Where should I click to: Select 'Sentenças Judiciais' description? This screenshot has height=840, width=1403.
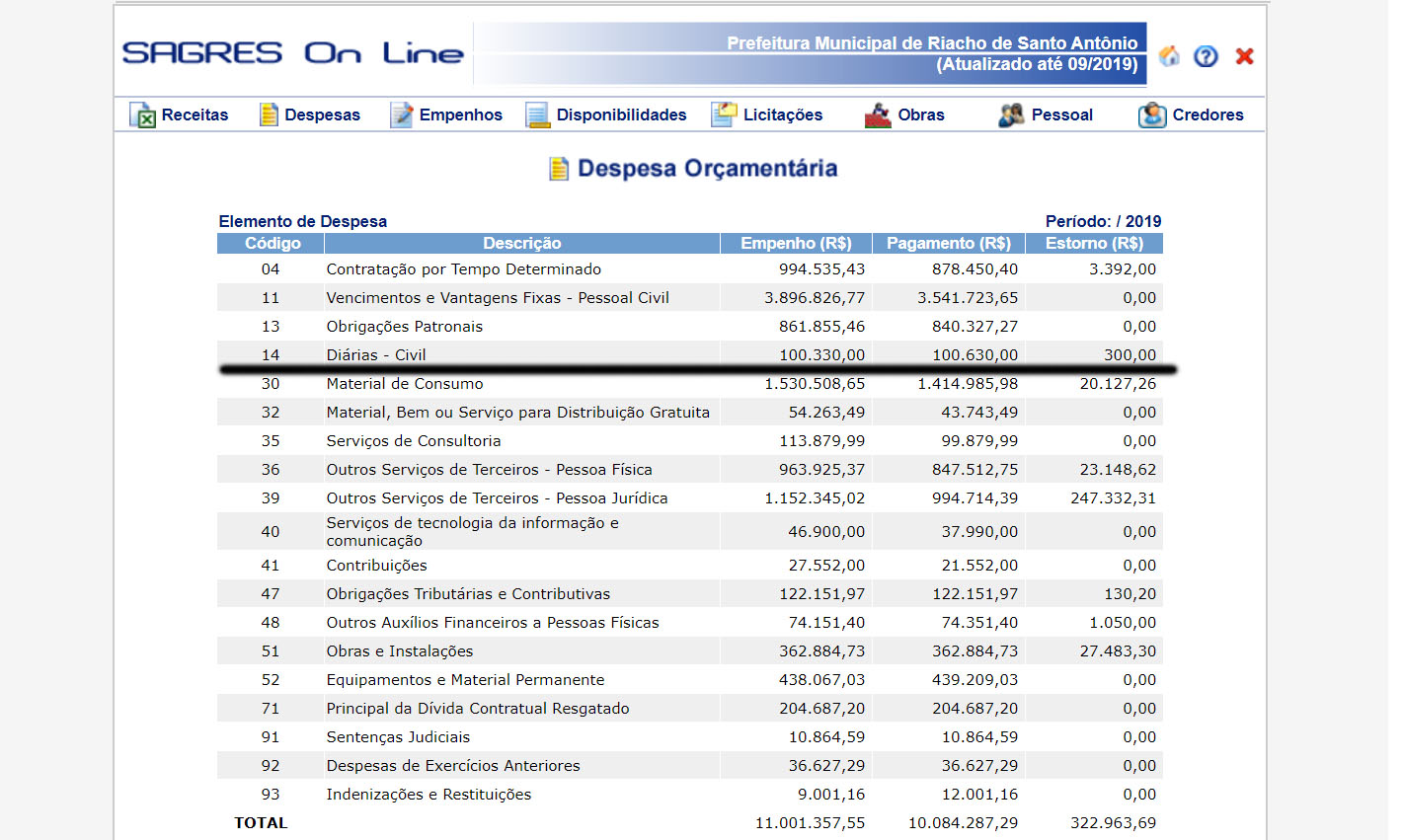pyautogui.click(x=398, y=737)
